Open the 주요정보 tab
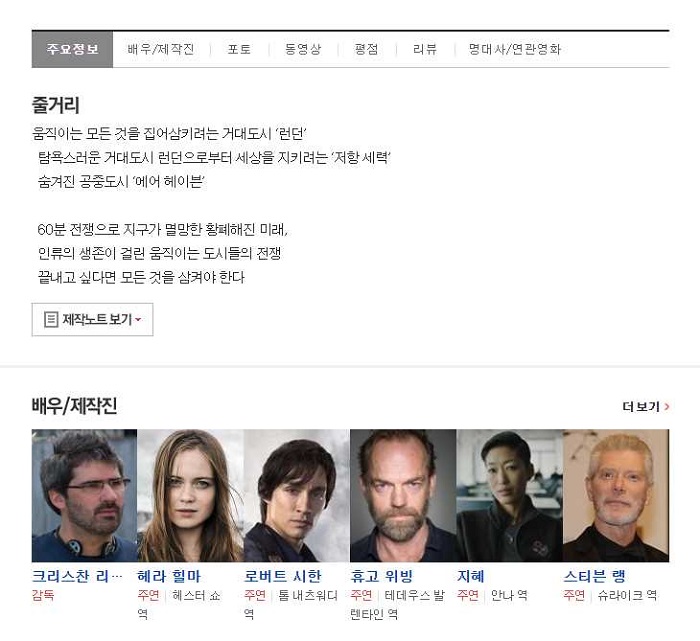Viewport: 700px width, 641px height. pos(72,49)
